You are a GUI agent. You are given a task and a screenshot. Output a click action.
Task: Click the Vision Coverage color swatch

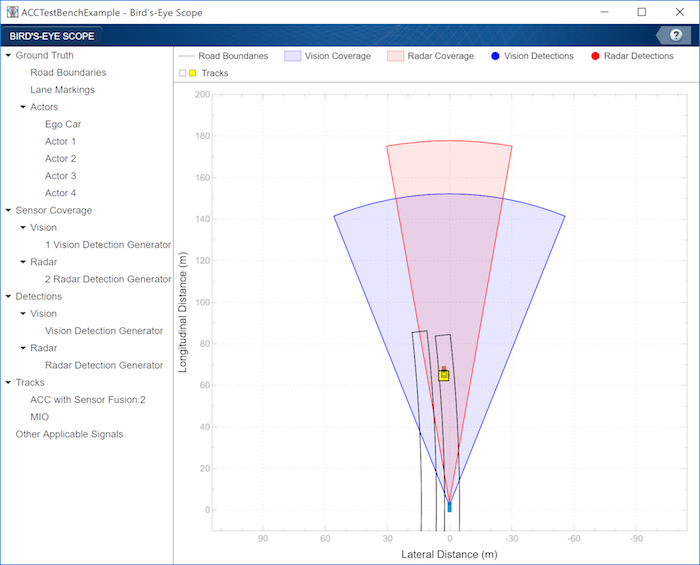pyautogui.click(x=292, y=56)
